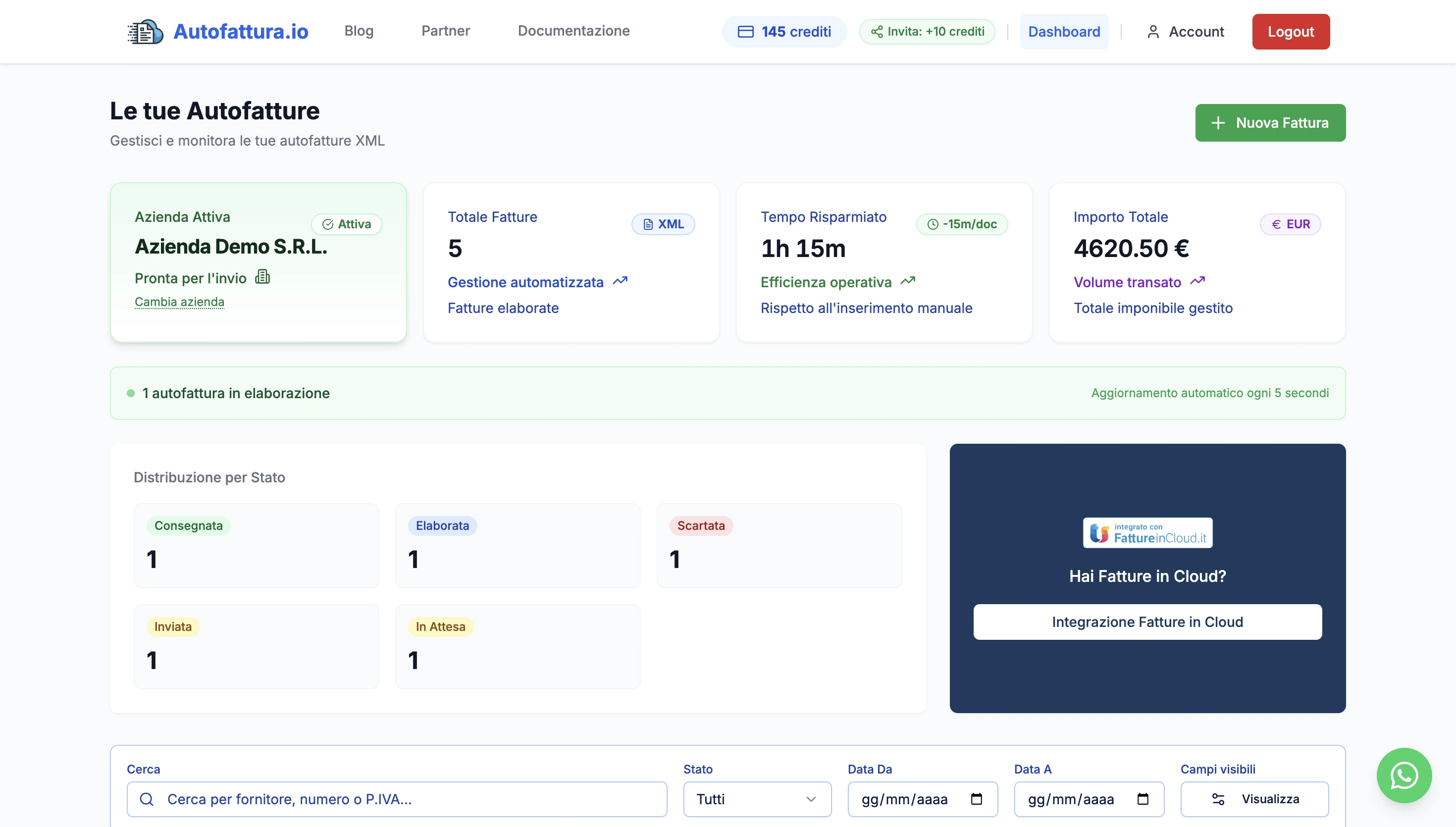Click the Autofattura.io cloud logo icon
This screenshot has height=827, width=1456.
pyautogui.click(x=144, y=31)
